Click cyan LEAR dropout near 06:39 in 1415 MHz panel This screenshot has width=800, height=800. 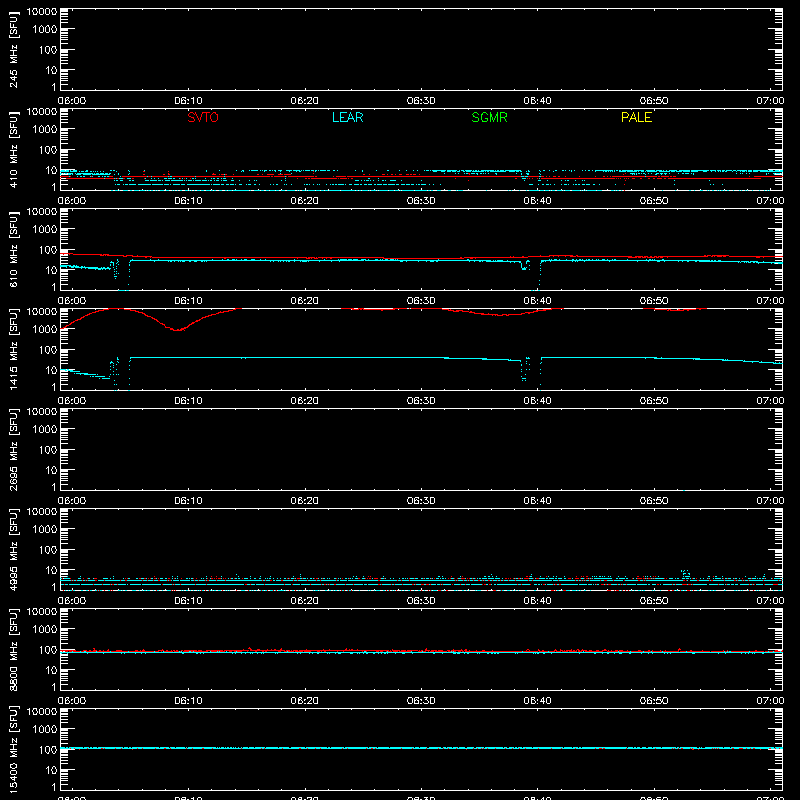(x=526, y=369)
